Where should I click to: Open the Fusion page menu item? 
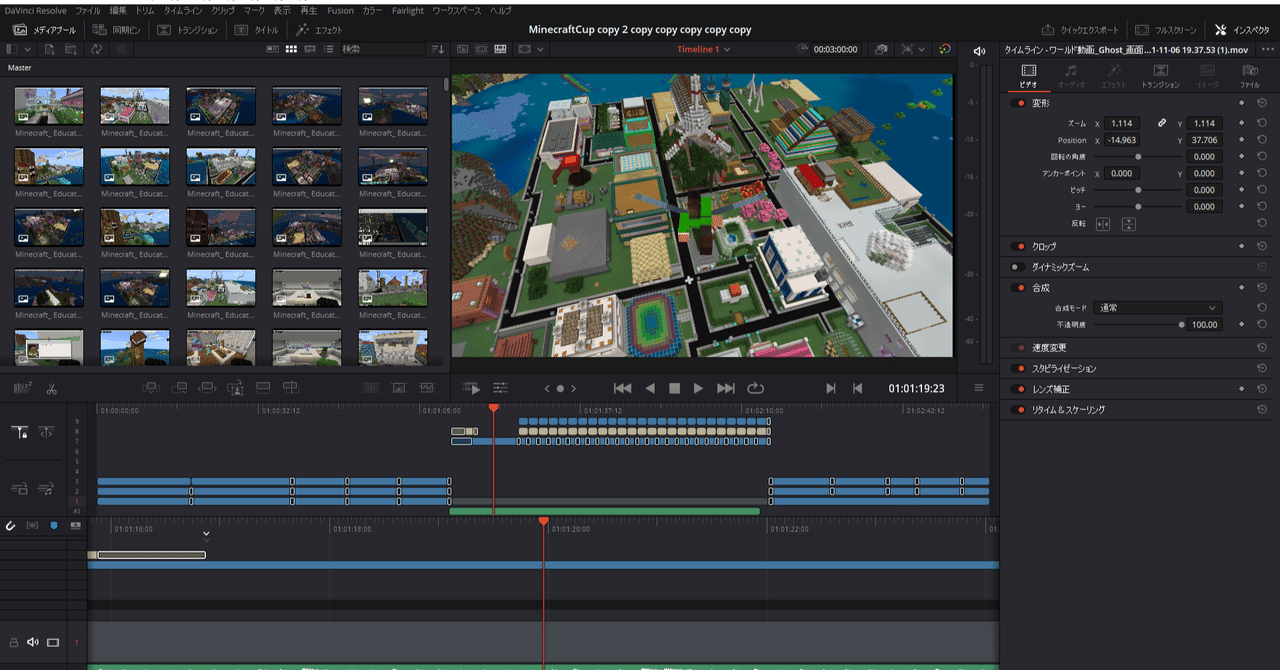(x=340, y=11)
